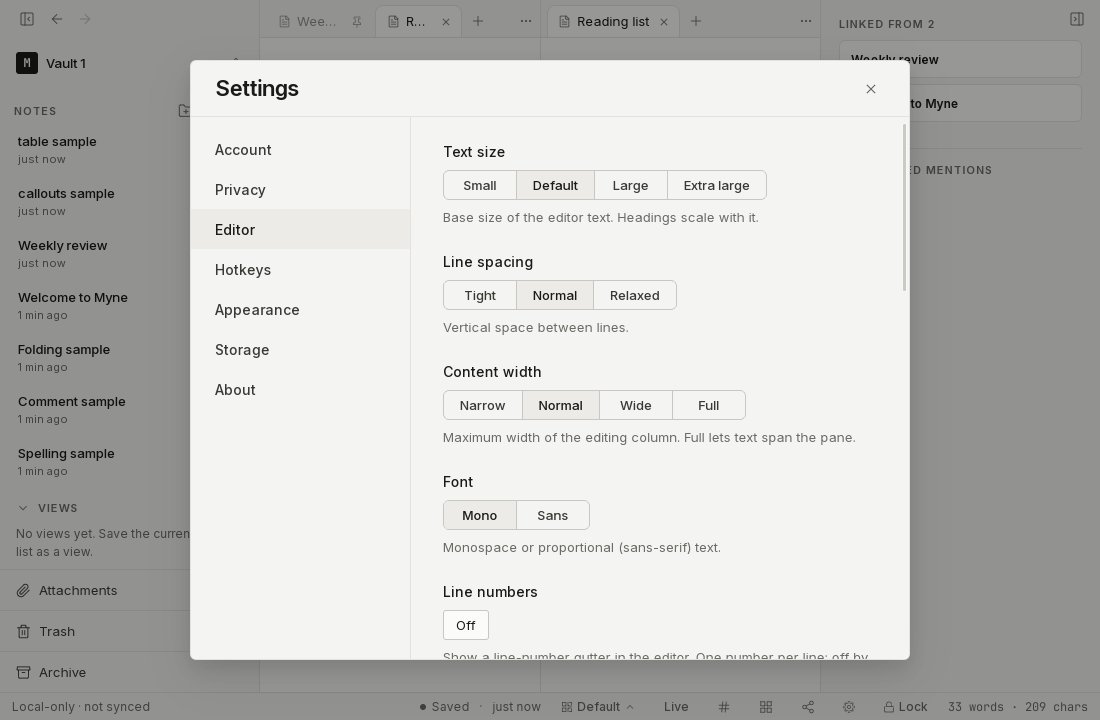Open Hotkeys settings section
Viewport: 1100px width, 720px height.
tap(300, 269)
